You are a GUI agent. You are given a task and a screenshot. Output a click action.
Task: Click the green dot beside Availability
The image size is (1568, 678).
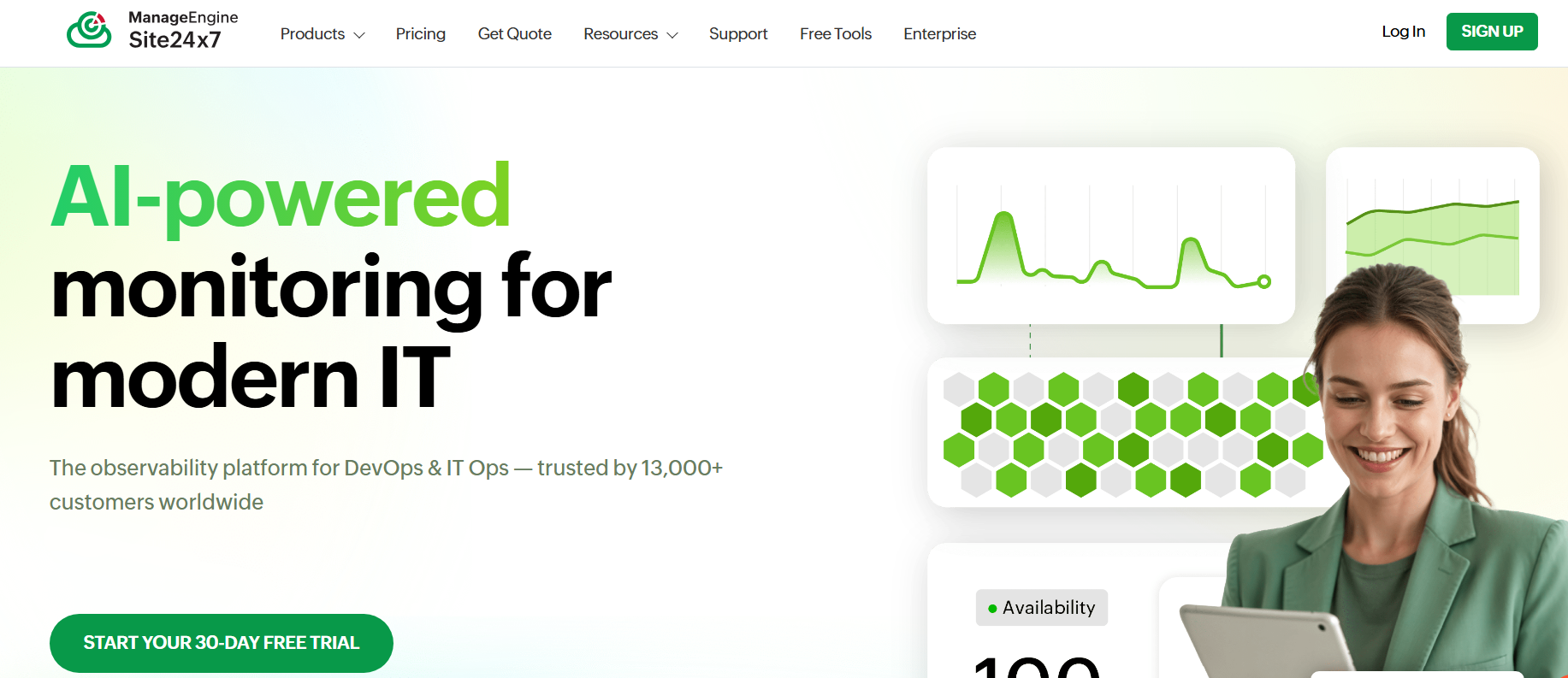coord(992,609)
